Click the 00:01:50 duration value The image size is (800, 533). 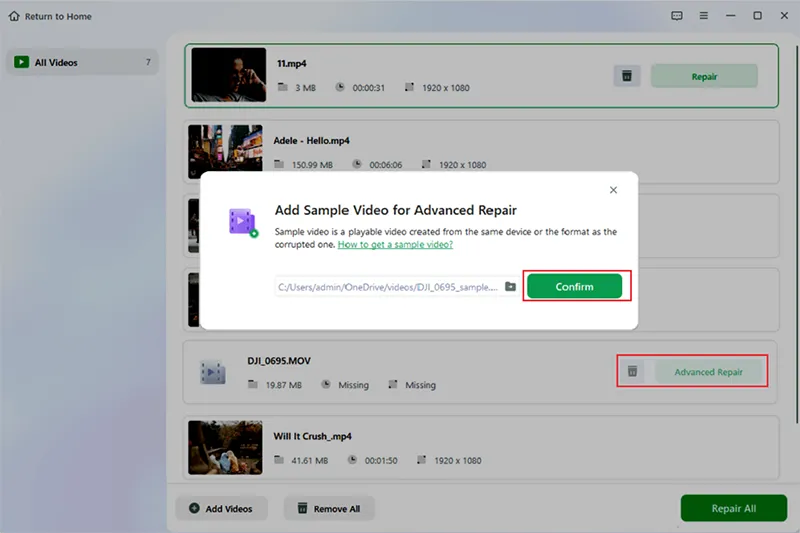click(x=381, y=461)
